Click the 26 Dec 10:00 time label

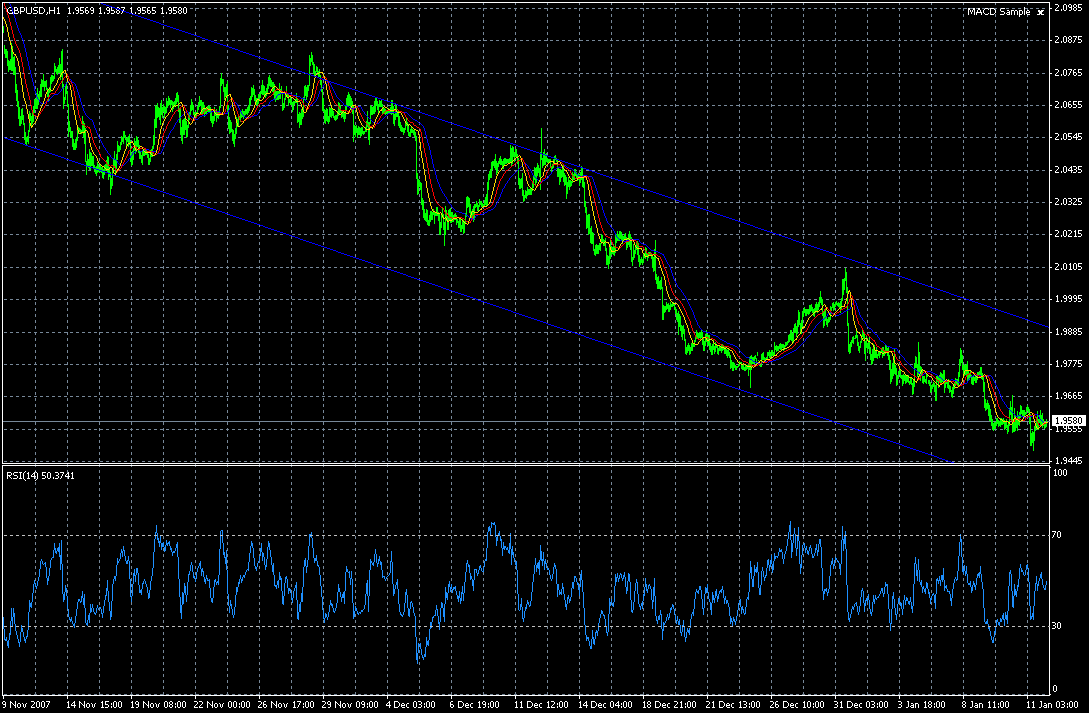pyautogui.click(x=799, y=705)
